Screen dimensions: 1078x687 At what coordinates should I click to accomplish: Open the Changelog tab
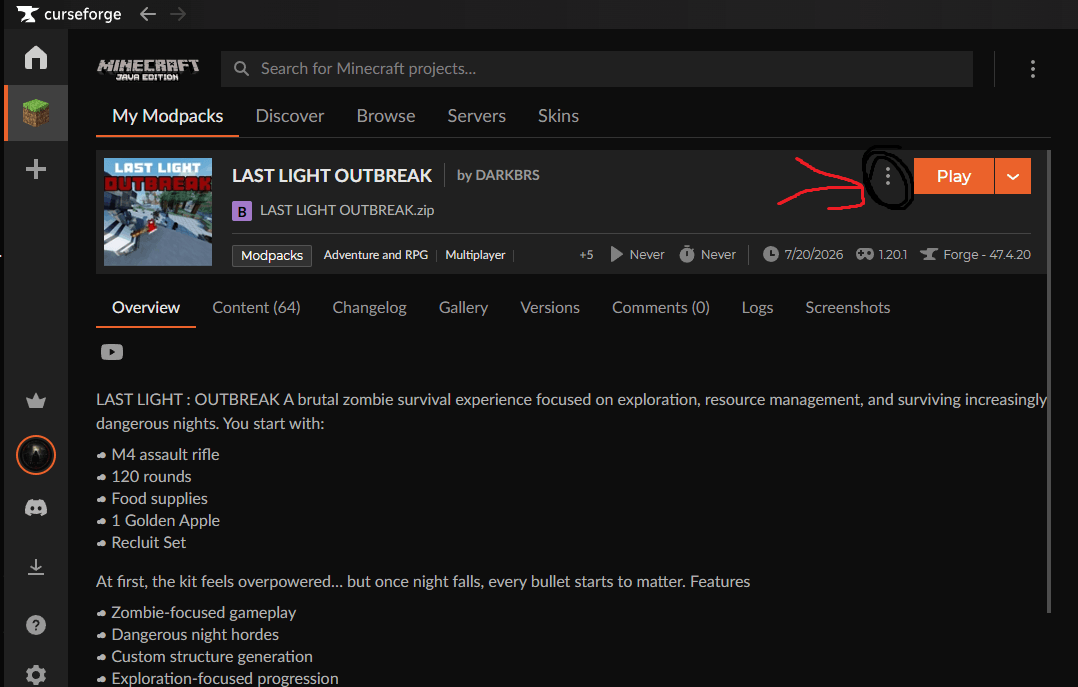click(x=369, y=308)
